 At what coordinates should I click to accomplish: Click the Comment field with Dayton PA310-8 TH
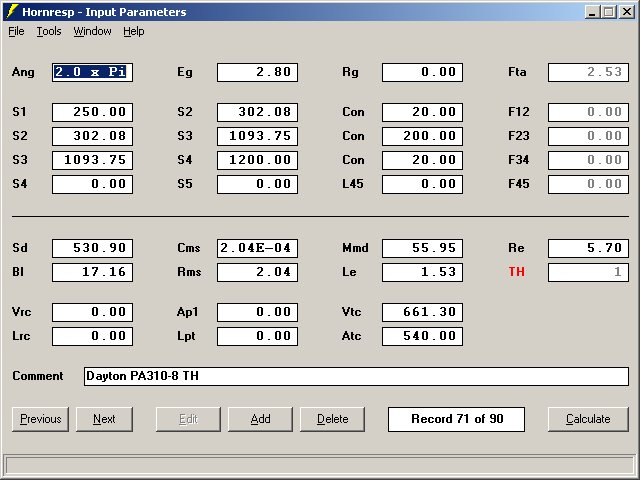click(x=356, y=376)
